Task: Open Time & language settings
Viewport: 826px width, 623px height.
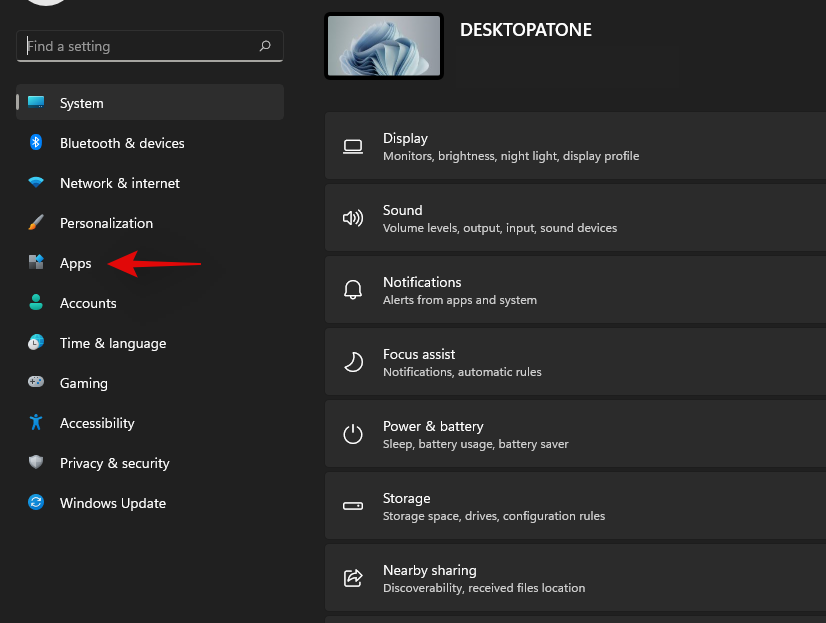Action: click(112, 343)
